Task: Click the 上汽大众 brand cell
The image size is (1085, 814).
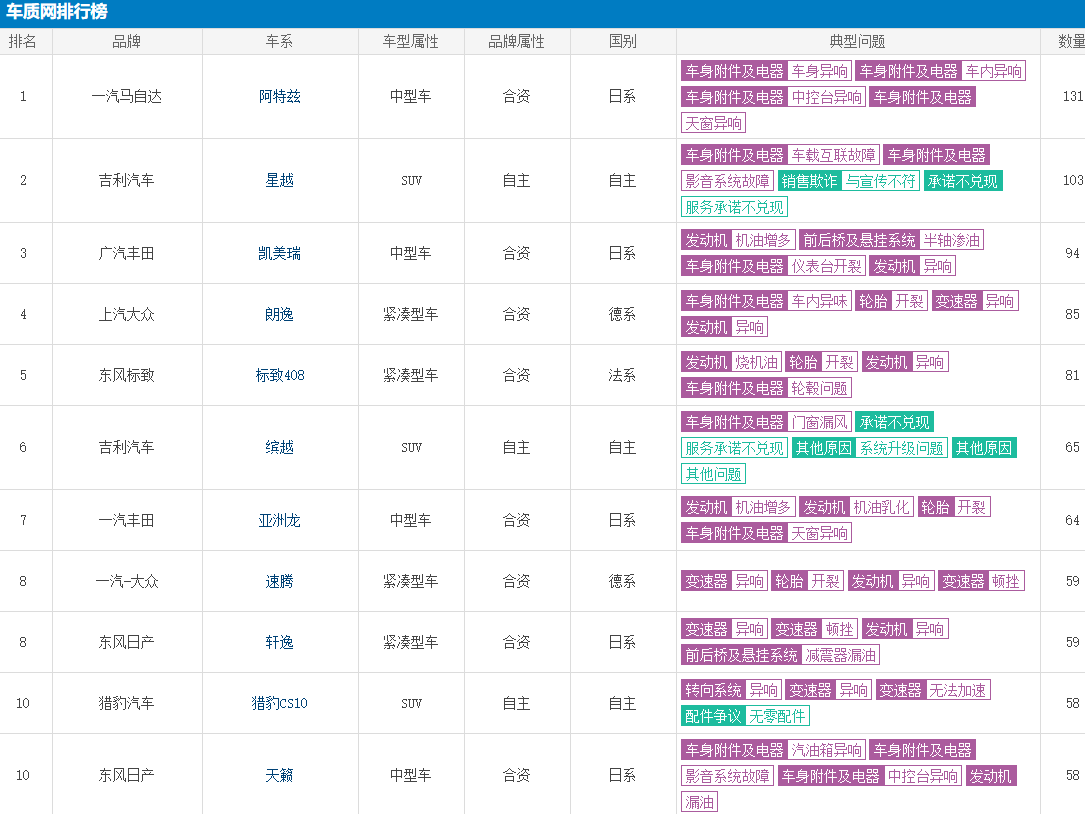Action: pyautogui.click(x=127, y=314)
